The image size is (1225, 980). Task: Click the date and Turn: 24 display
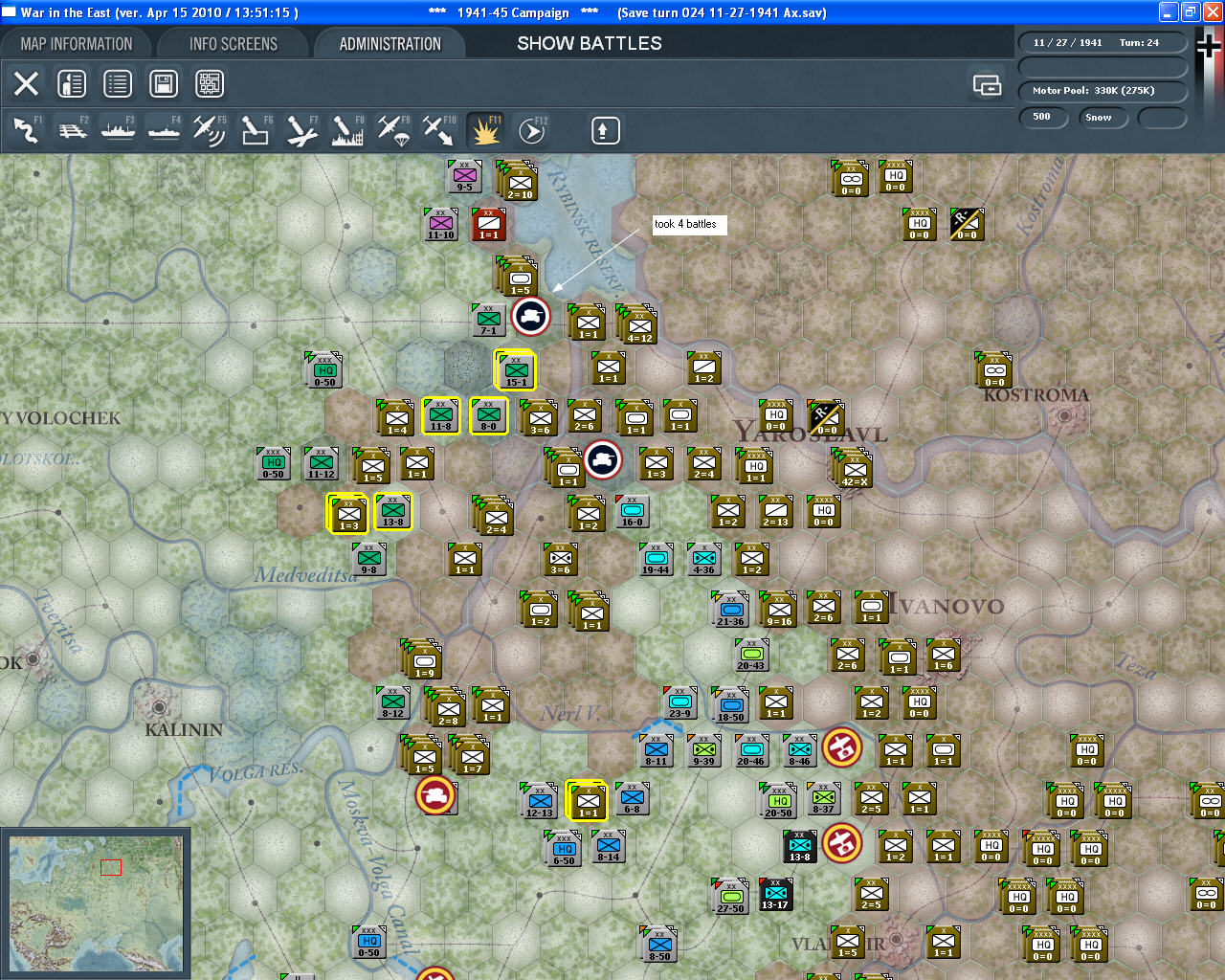click(1101, 43)
